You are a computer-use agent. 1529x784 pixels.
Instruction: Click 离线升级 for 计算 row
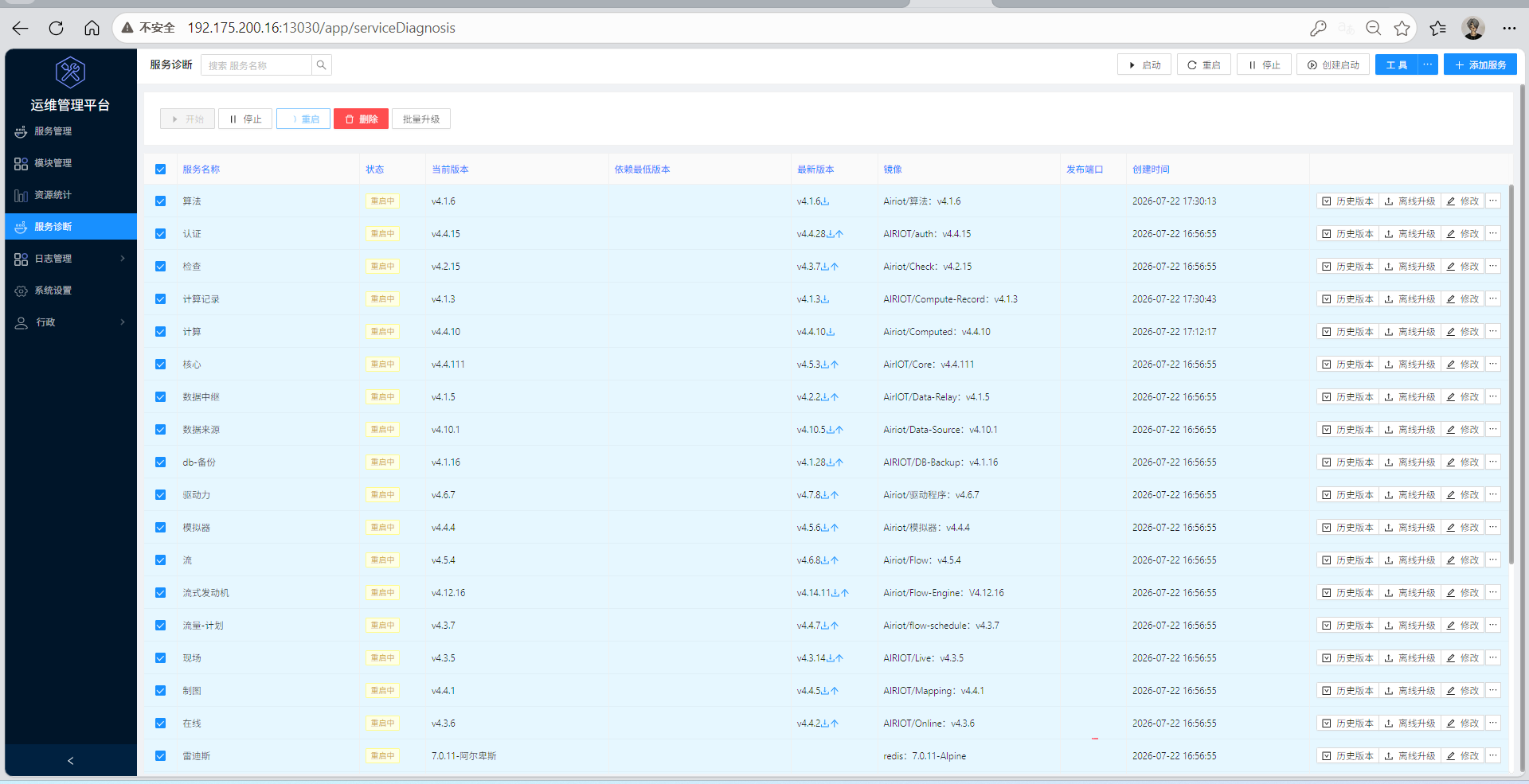click(1410, 332)
